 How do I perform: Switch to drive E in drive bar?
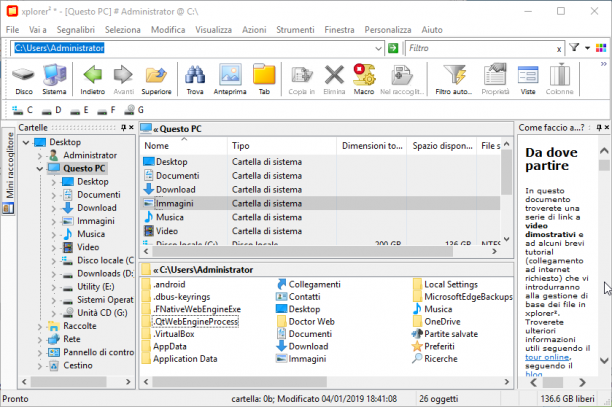pyautogui.click(x=80, y=110)
